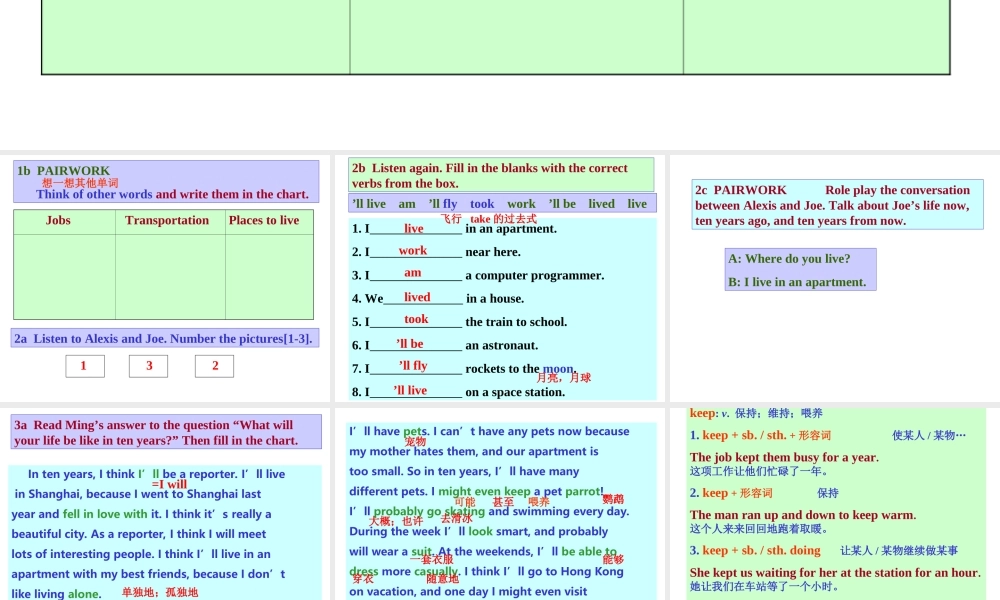Select the 1b PAIRWORK heading box
This screenshot has width=1000, height=600.
[166, 182]
